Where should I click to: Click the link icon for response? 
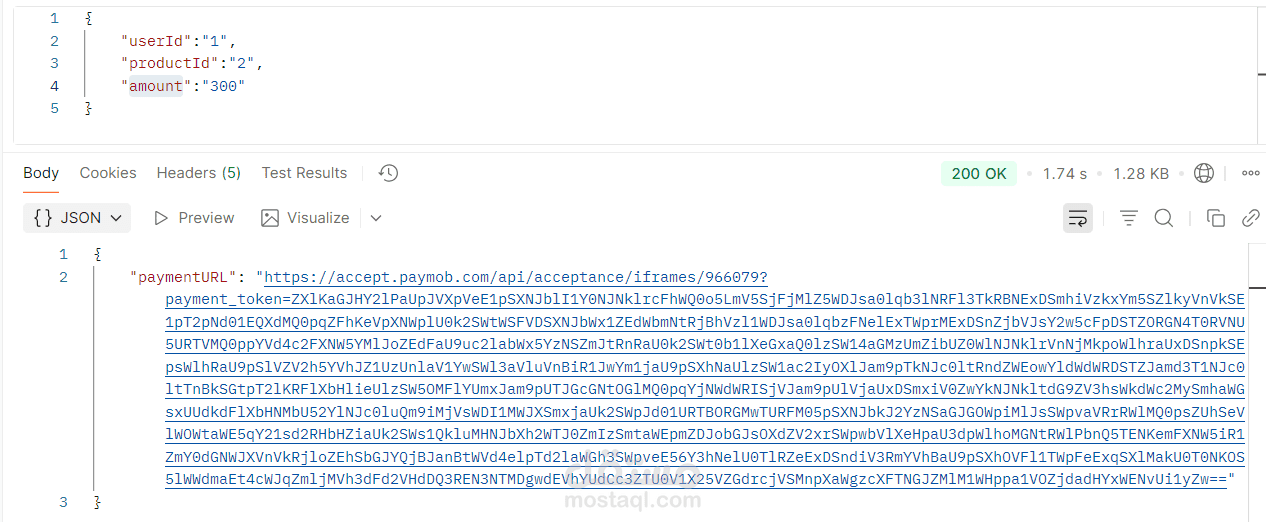point(1250,218)
